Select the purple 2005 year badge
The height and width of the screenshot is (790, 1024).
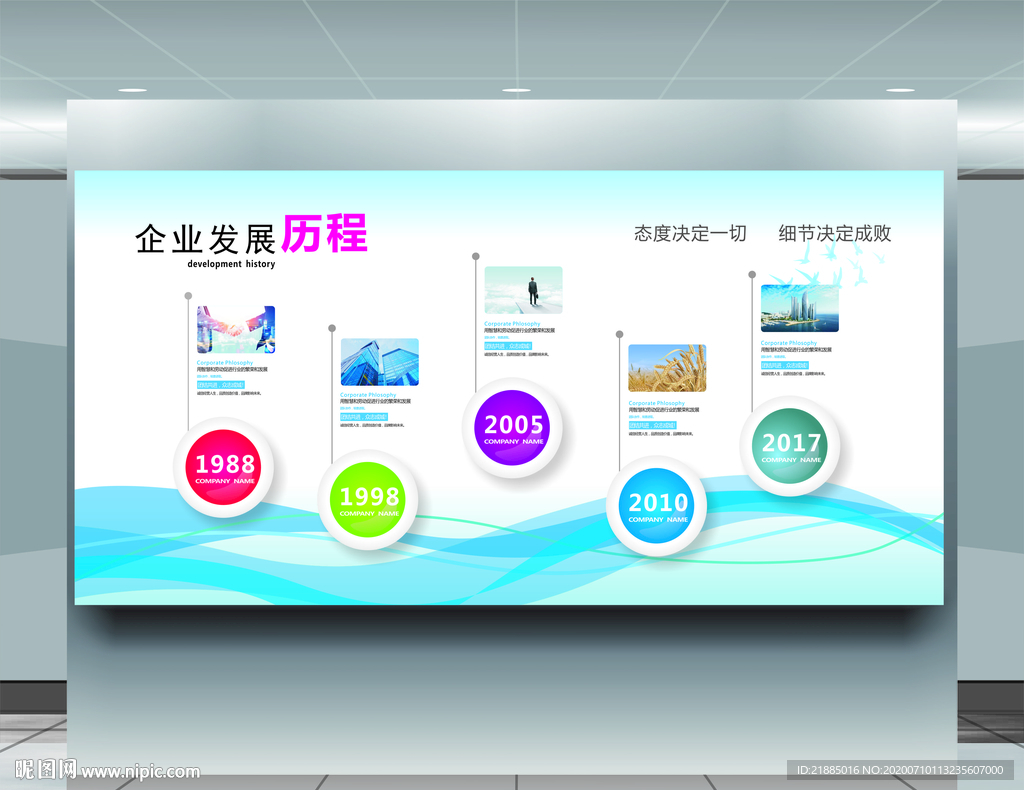coord(513,427)
